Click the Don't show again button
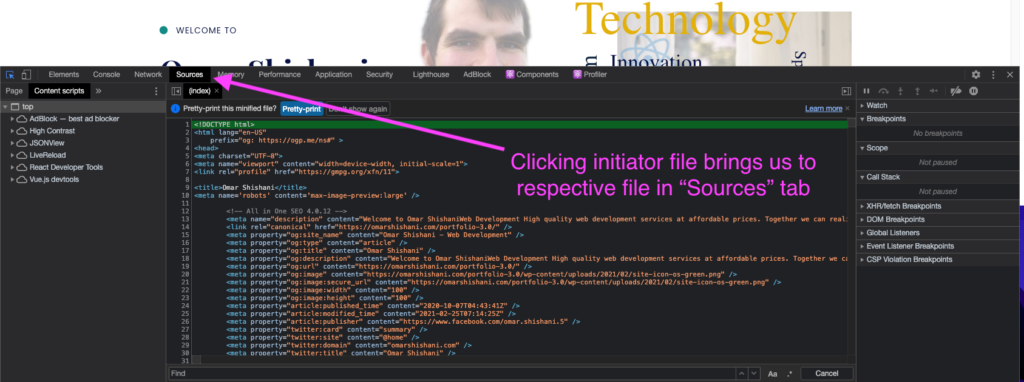This screenshot has height=382, width=1024. click(x=358, y=109)
